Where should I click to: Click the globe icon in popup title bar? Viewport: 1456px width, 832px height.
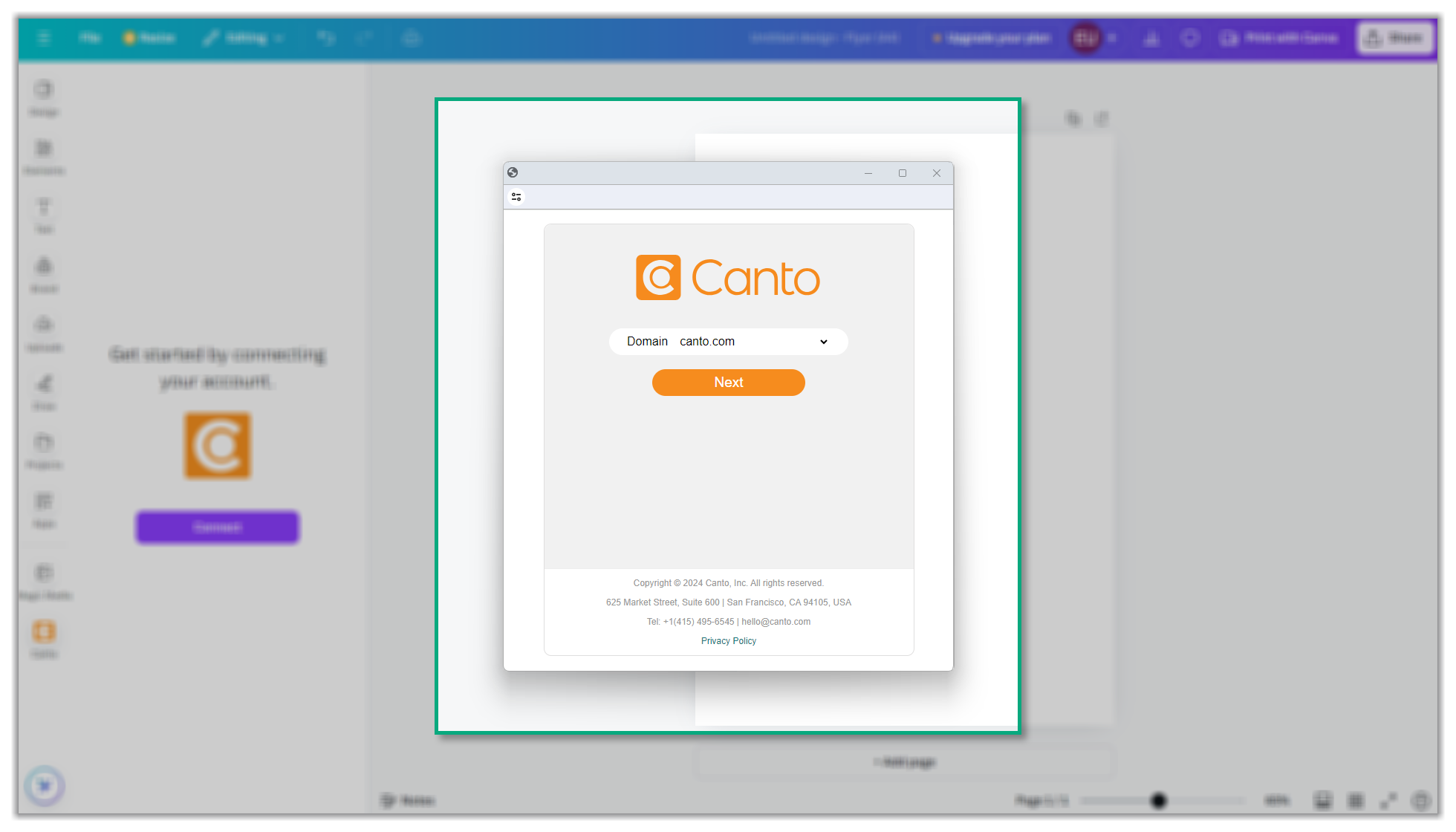[513, 172]
